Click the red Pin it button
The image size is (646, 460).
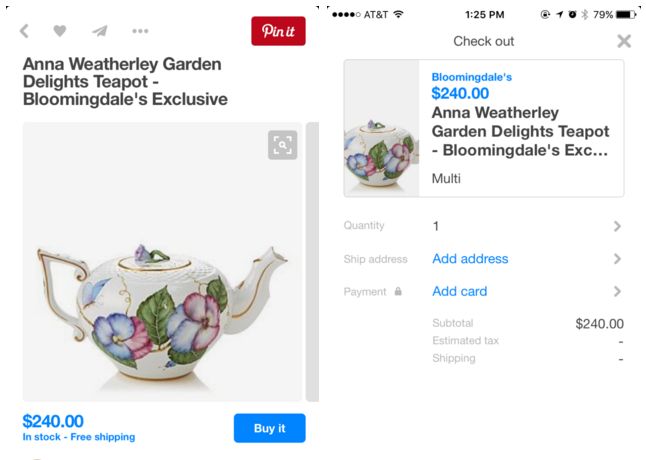(x=278, y=31)
